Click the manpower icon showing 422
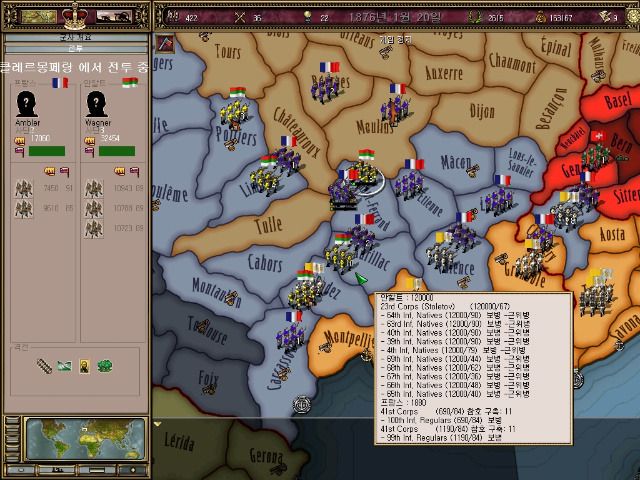 173,17
